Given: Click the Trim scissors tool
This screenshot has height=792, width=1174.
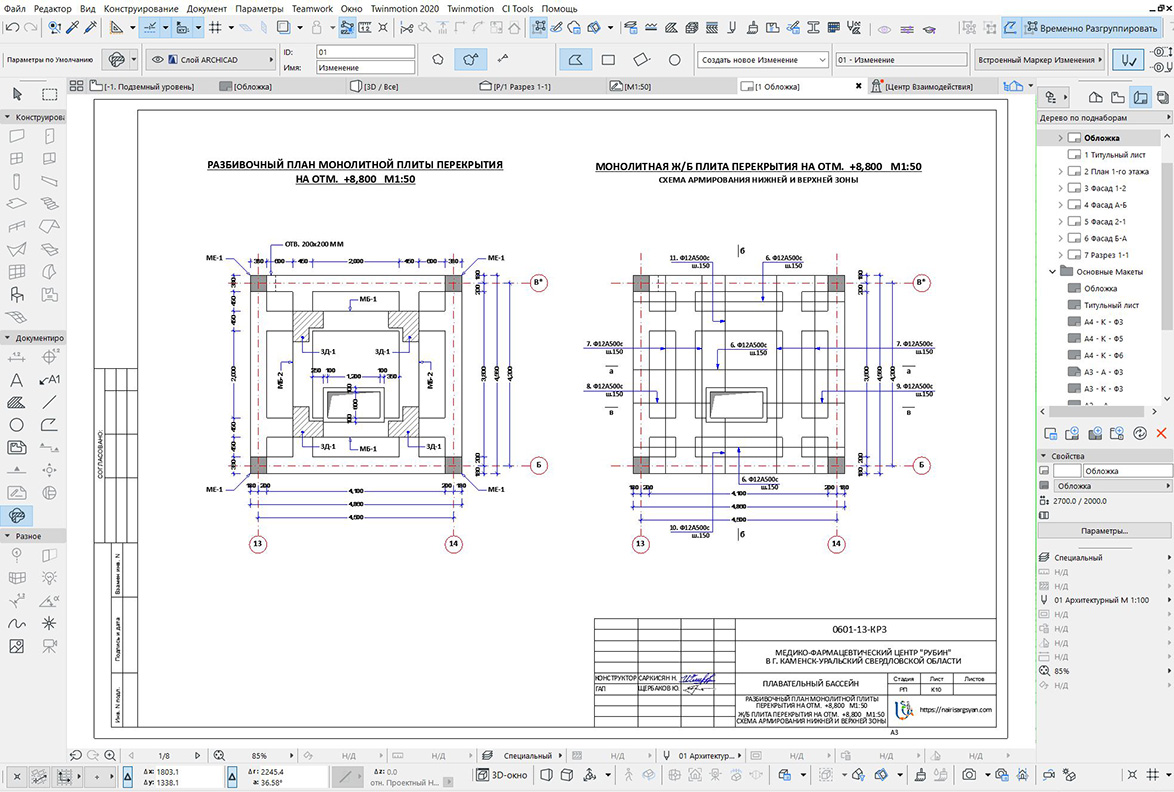Looking at the screenshot, I should click(x=407, y=28).
